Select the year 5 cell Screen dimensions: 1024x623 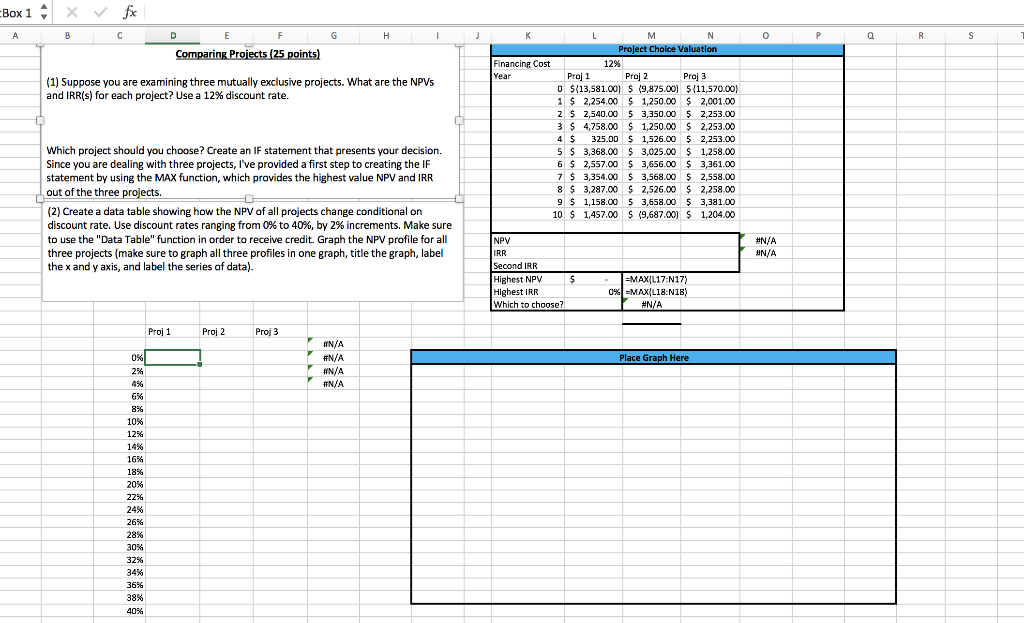click(x=528, y=152)
